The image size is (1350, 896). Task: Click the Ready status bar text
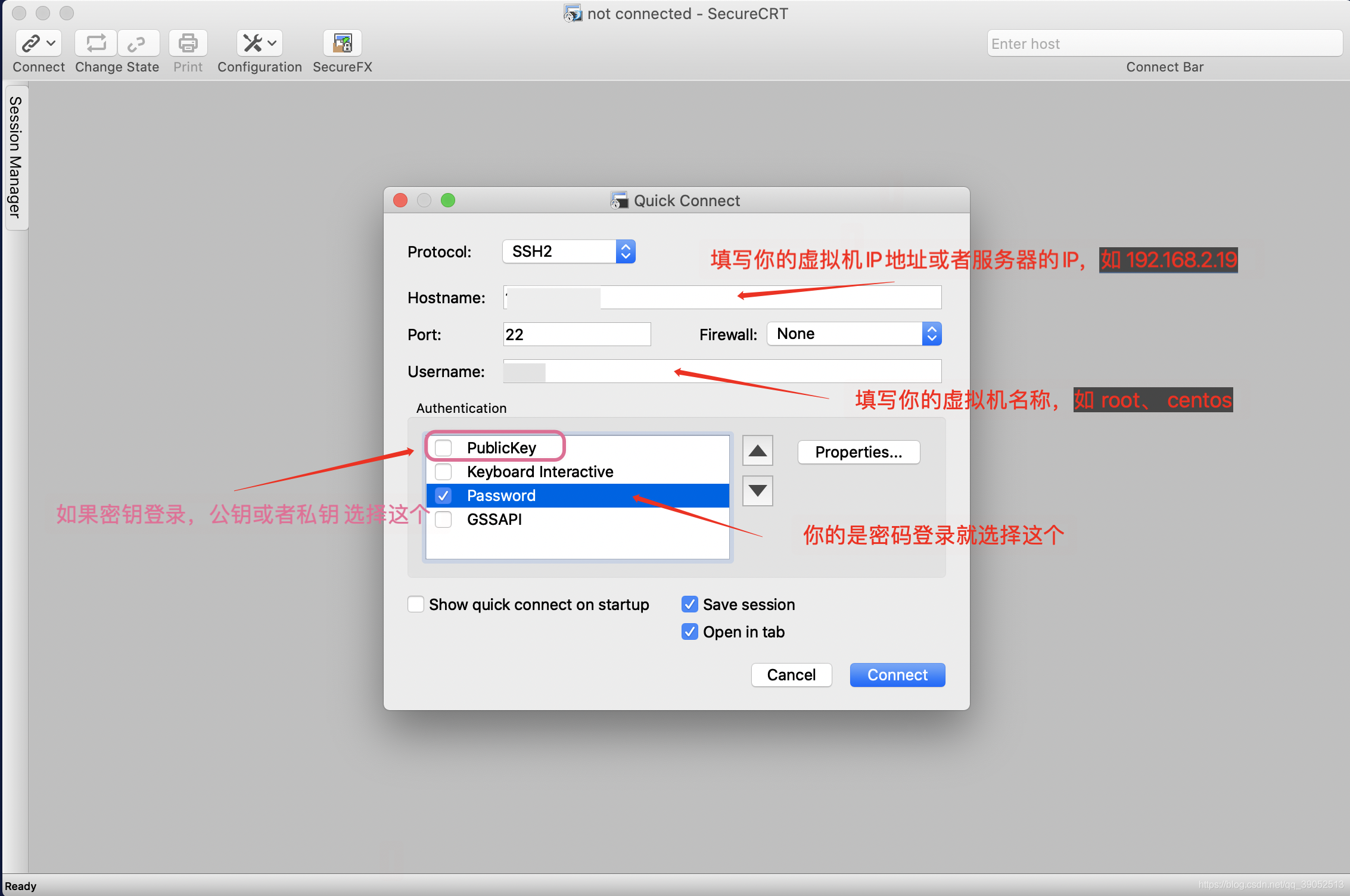point(21,886)
